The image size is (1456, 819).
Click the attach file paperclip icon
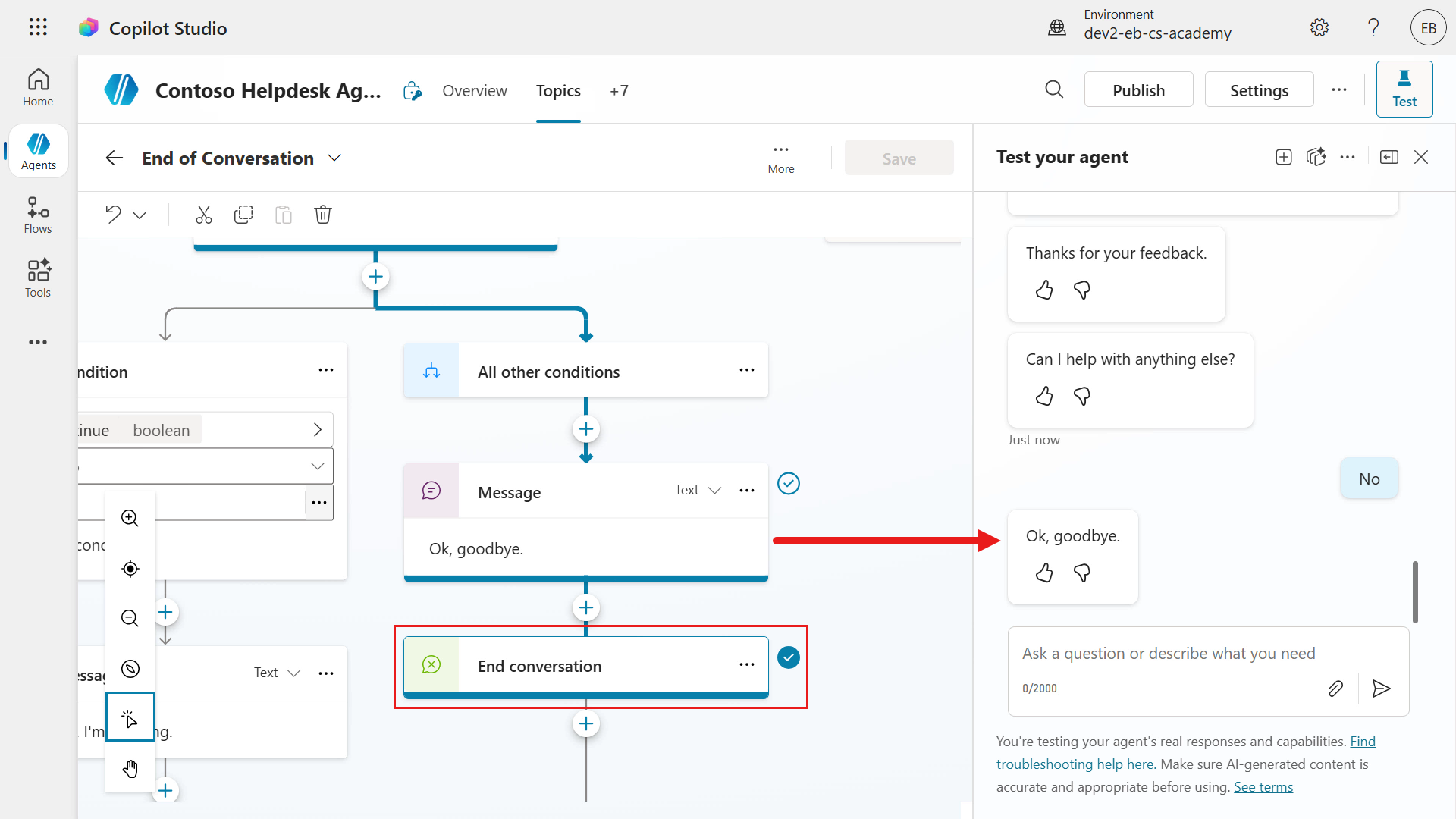coord(1335,689)
